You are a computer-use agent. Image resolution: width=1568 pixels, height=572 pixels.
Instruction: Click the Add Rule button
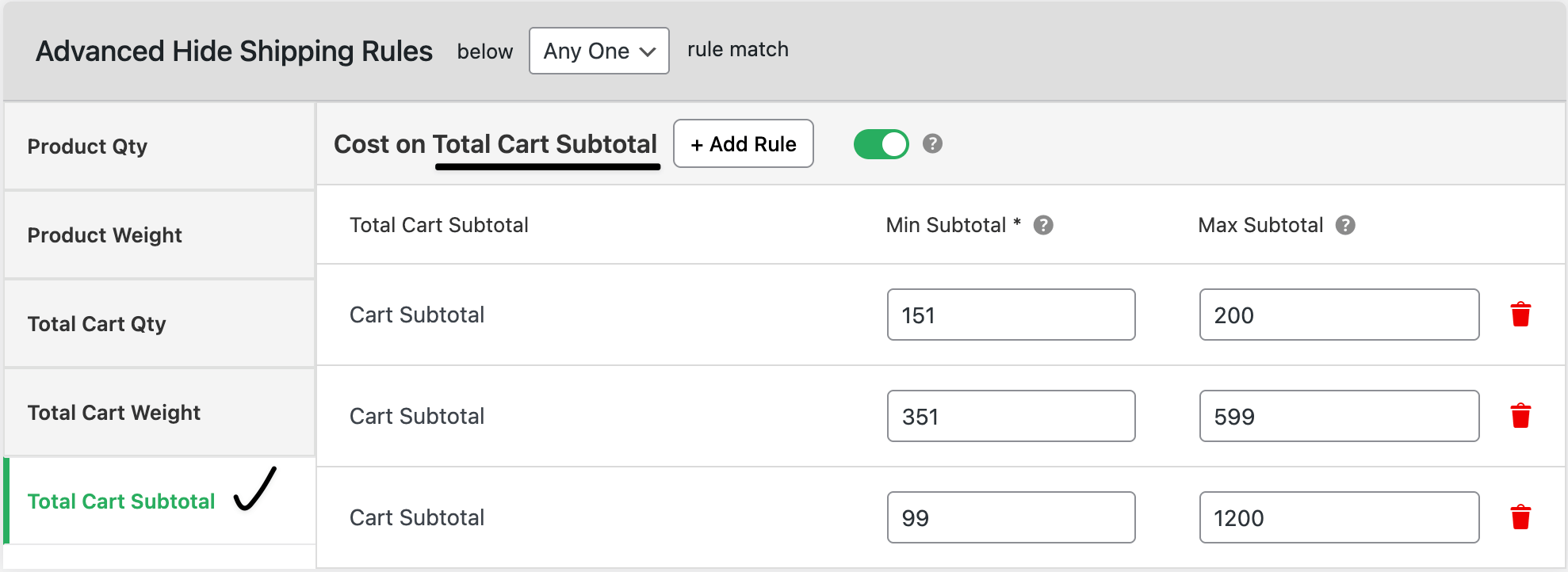point(743,143)
